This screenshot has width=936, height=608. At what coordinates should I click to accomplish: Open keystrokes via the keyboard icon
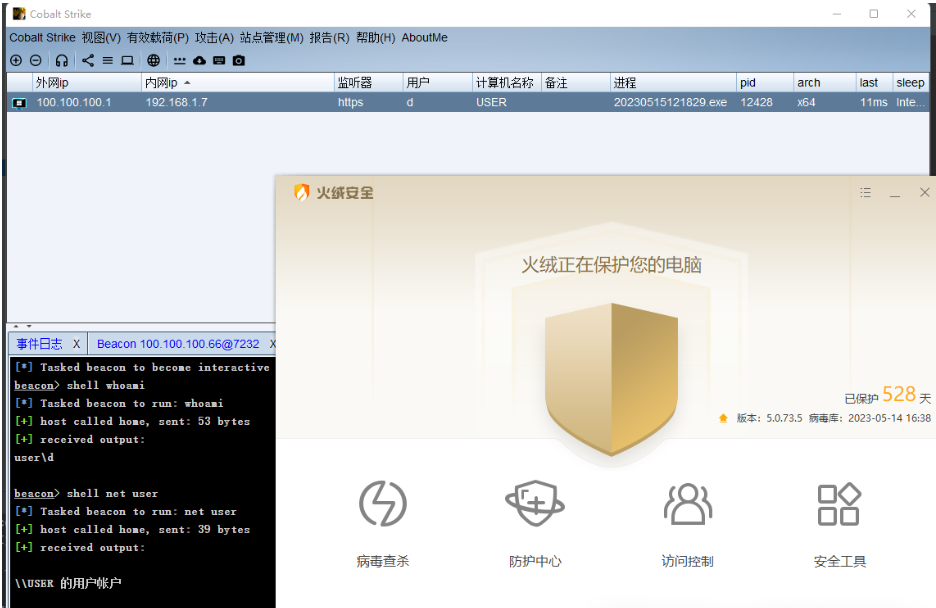pos(219,60)
